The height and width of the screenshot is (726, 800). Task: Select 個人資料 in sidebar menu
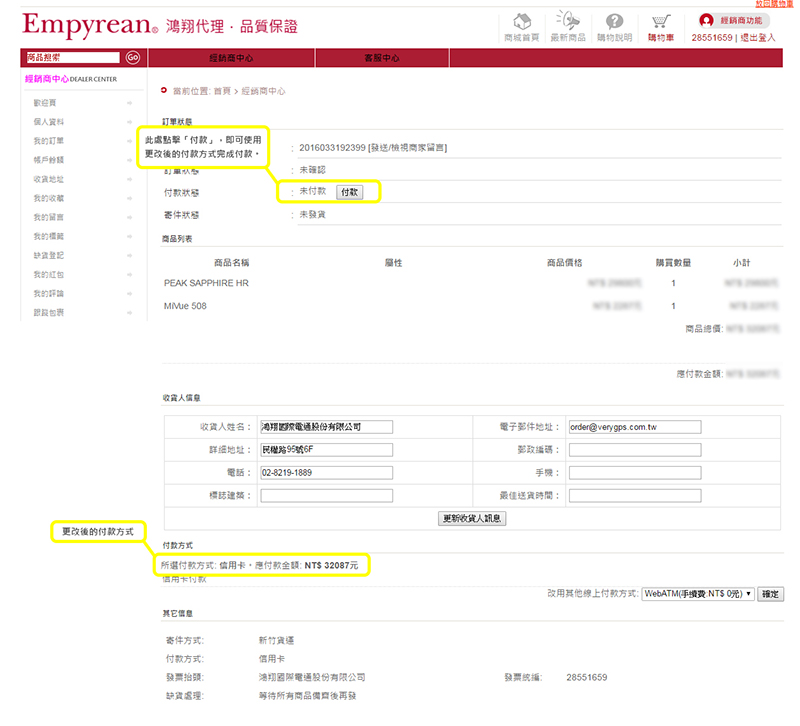click(x=49, y=122)
